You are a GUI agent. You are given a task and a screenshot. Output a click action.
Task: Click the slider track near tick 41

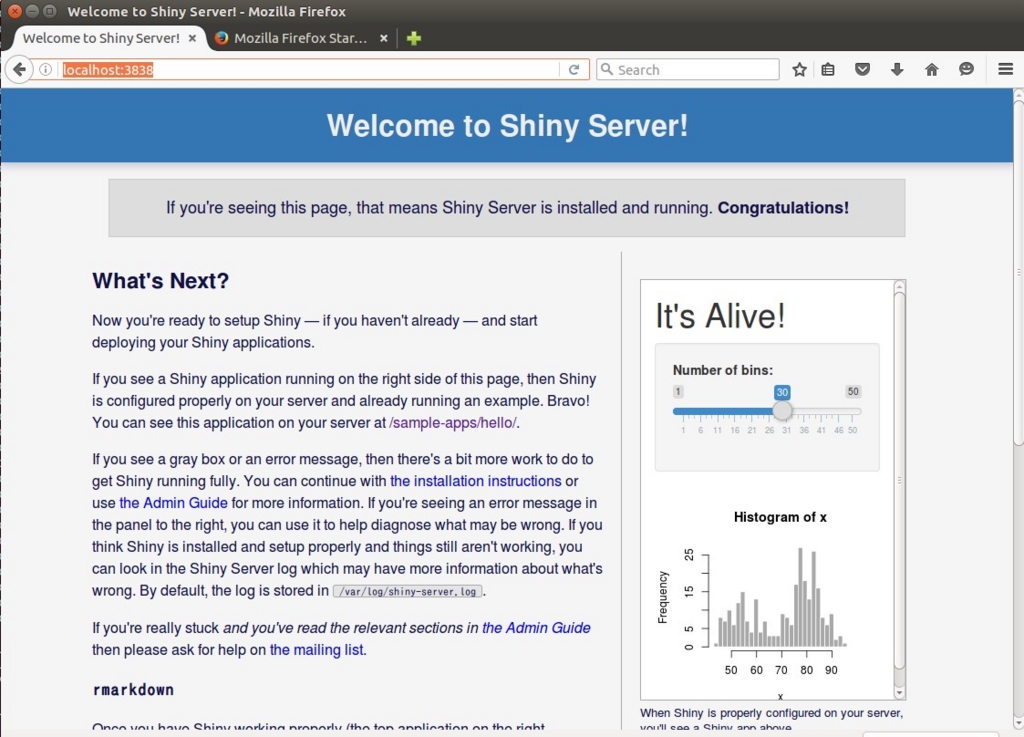[821, 411]
